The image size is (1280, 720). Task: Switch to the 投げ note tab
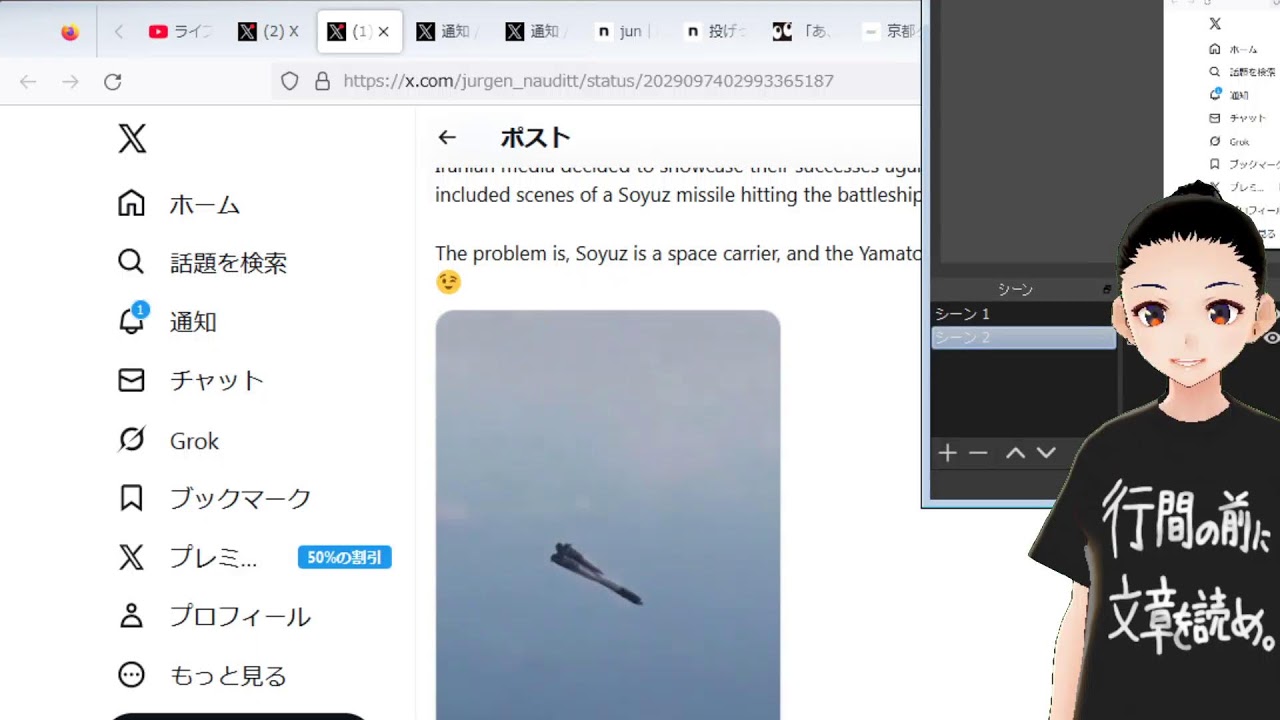click(714, 32)
